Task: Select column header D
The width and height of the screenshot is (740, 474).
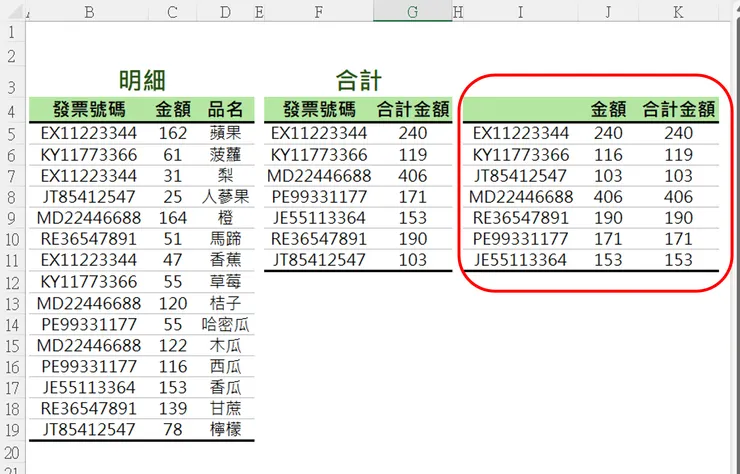Action: click(x=225, y=11)
